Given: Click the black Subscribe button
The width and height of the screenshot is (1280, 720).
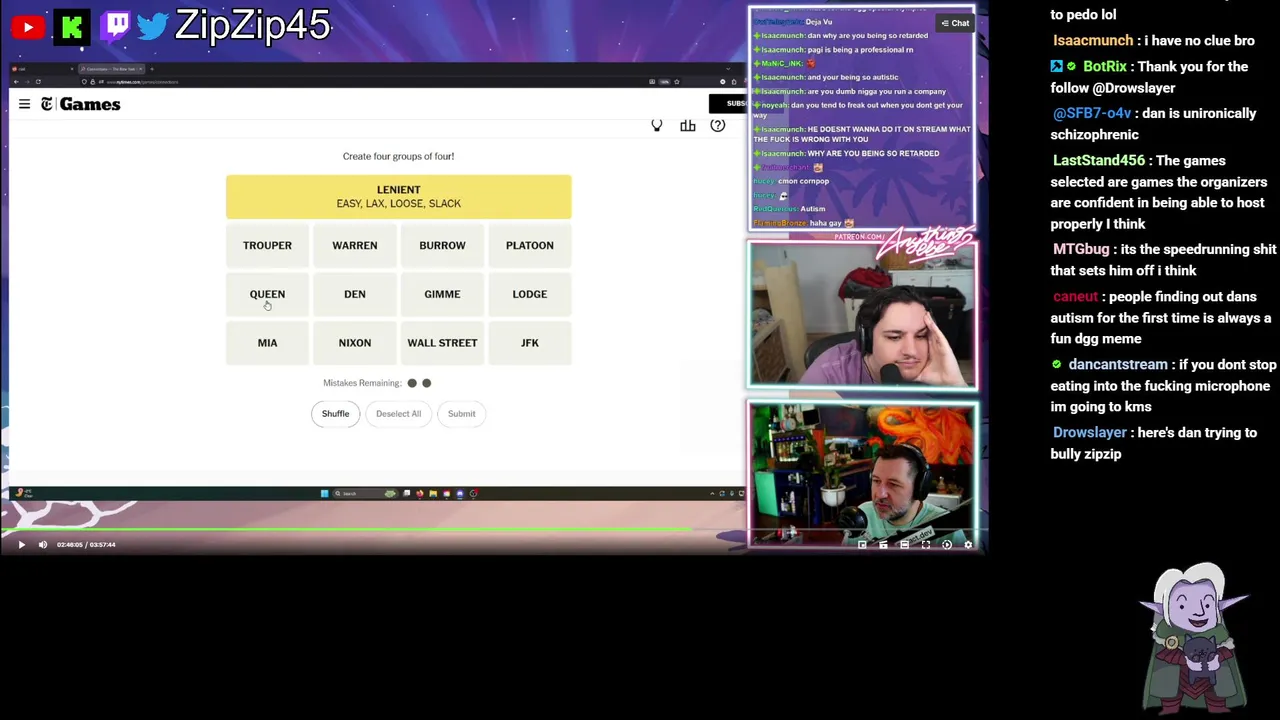Looking at the screenshot, I should (729, 103).
